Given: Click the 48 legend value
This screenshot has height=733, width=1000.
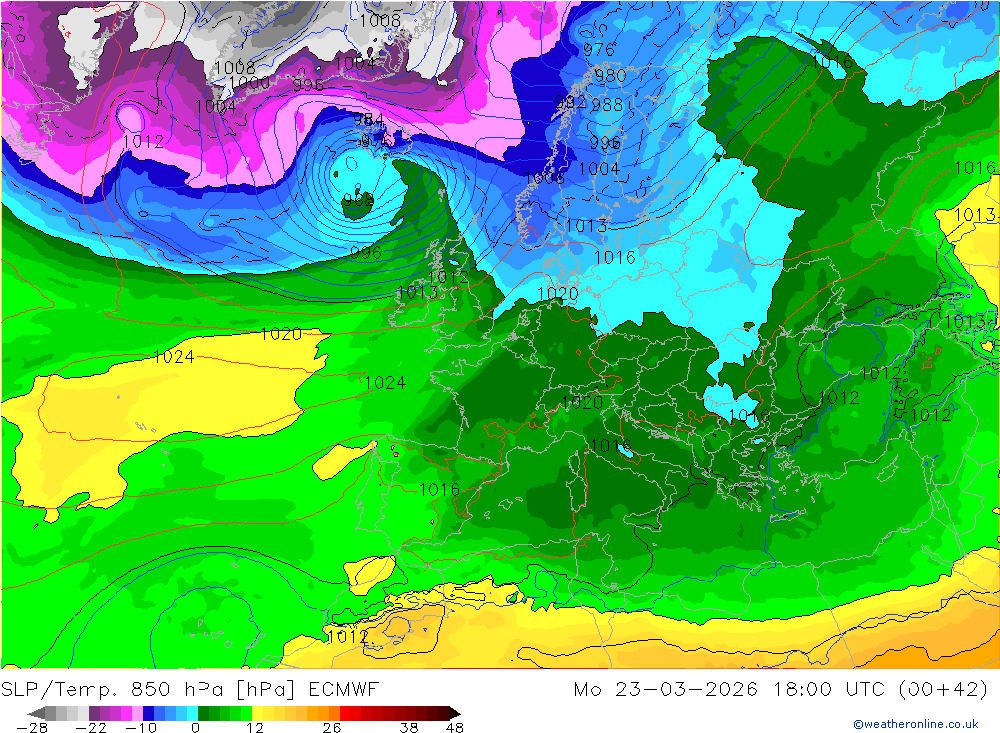Looking at the screenshot, I should (x=455, y=728).
